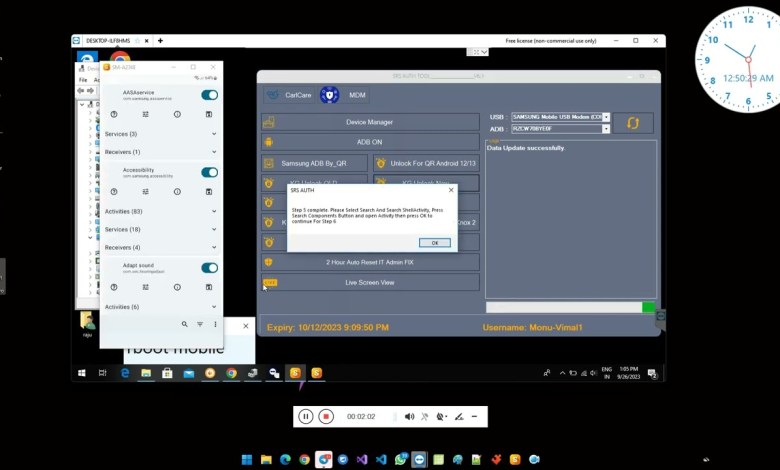Click save icon under Accessibility
This screenshot has height=470, width=780.
click(209, 191)
